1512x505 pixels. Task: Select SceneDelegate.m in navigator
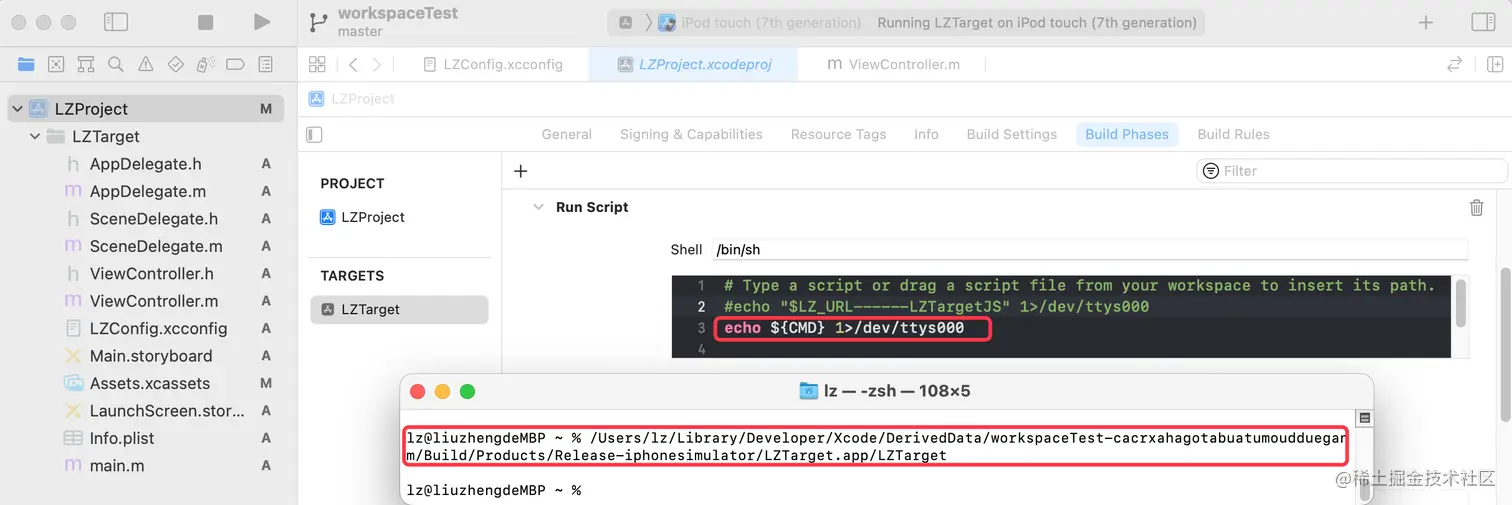click(x=155, y=246)
